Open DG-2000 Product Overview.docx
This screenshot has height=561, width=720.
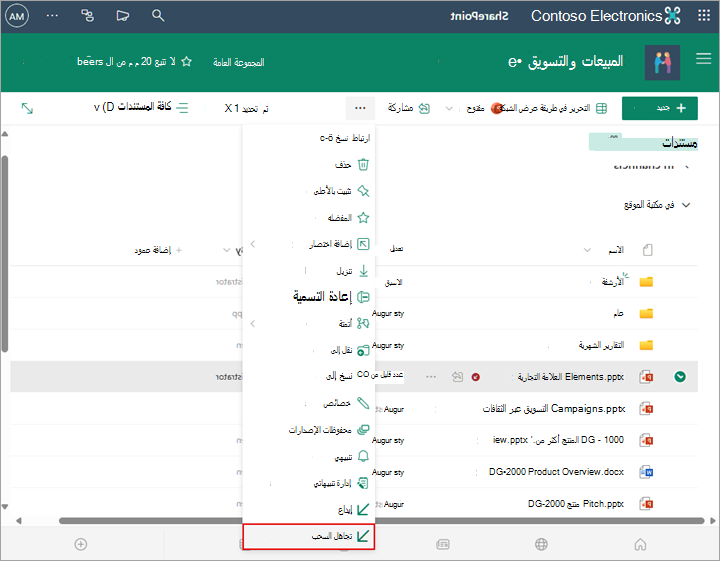click(x=556, y=471)
